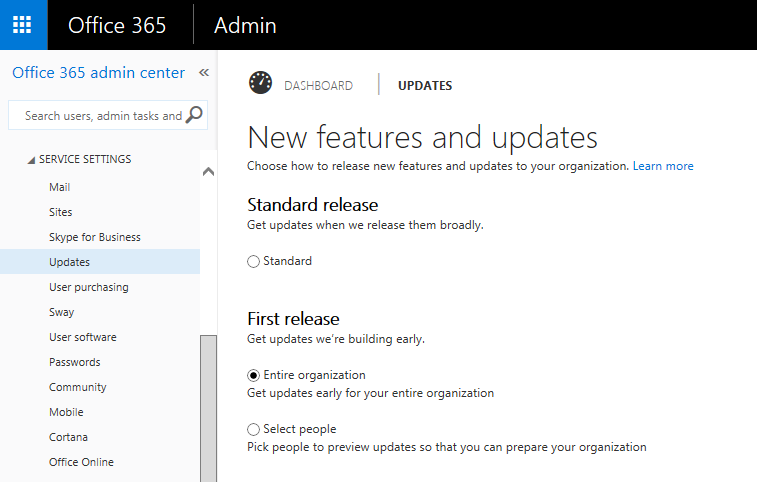
Task: Click the search magnifier icon
Action: [x=195, y=115]
